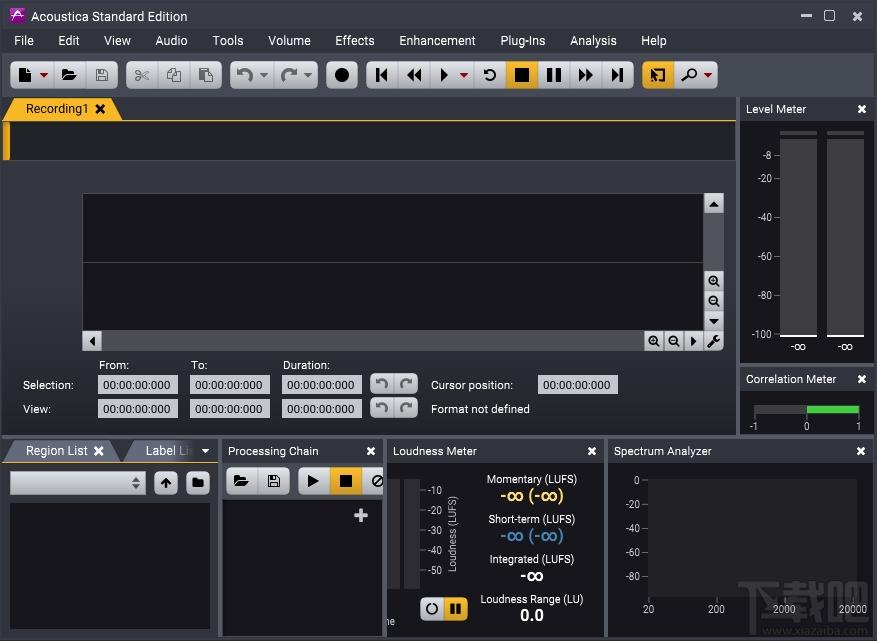Zoom out horizontally on the timeline
This screenshot has height=641, width=877.
tap(674, 341)
